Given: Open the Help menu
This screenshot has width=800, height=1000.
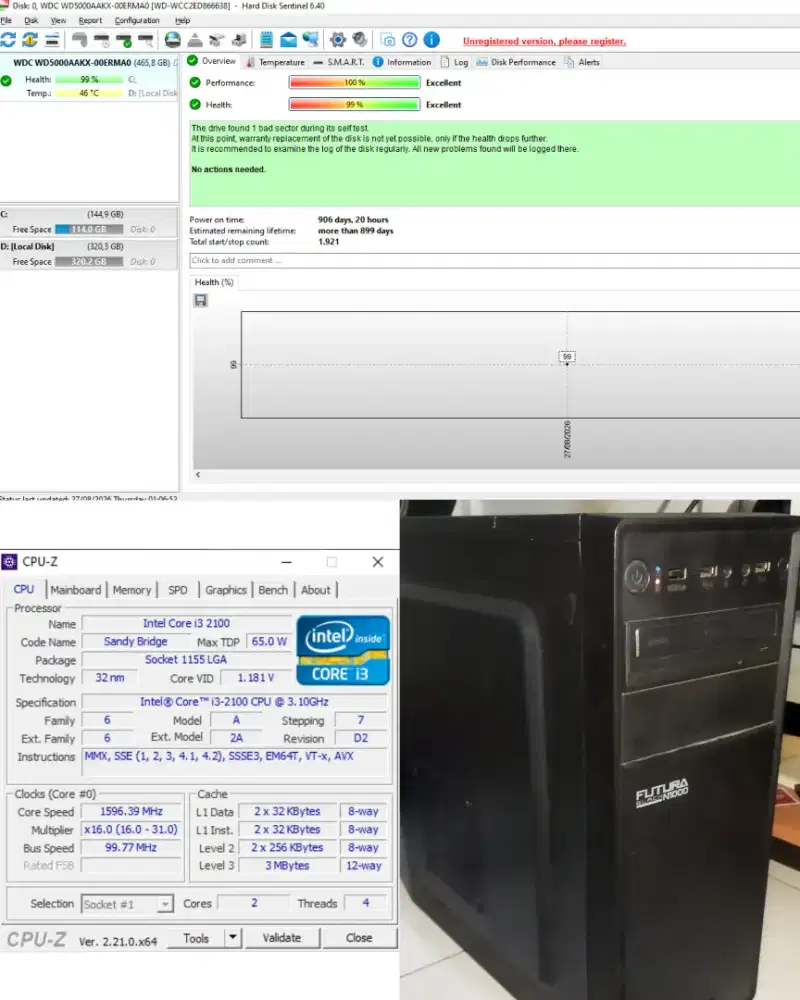Looking at the screenshot, I should [x=182, y=20].
